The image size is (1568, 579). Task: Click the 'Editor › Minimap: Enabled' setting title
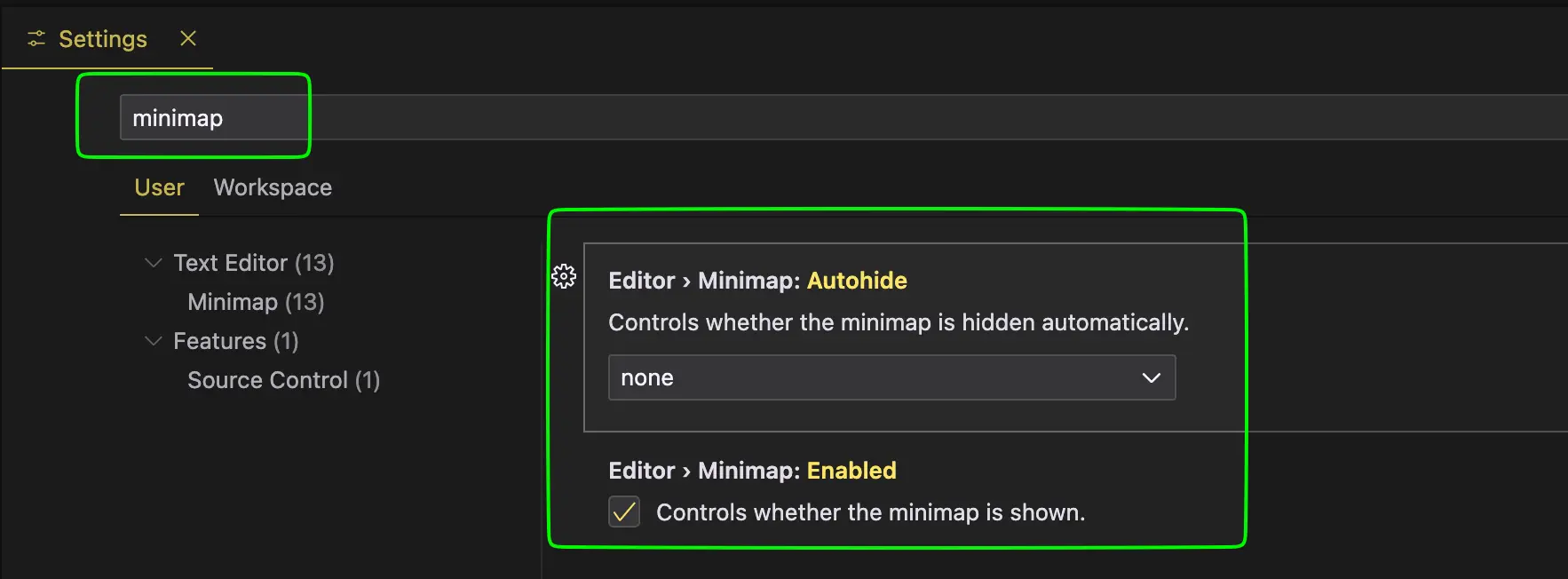[x=752, y=471]
